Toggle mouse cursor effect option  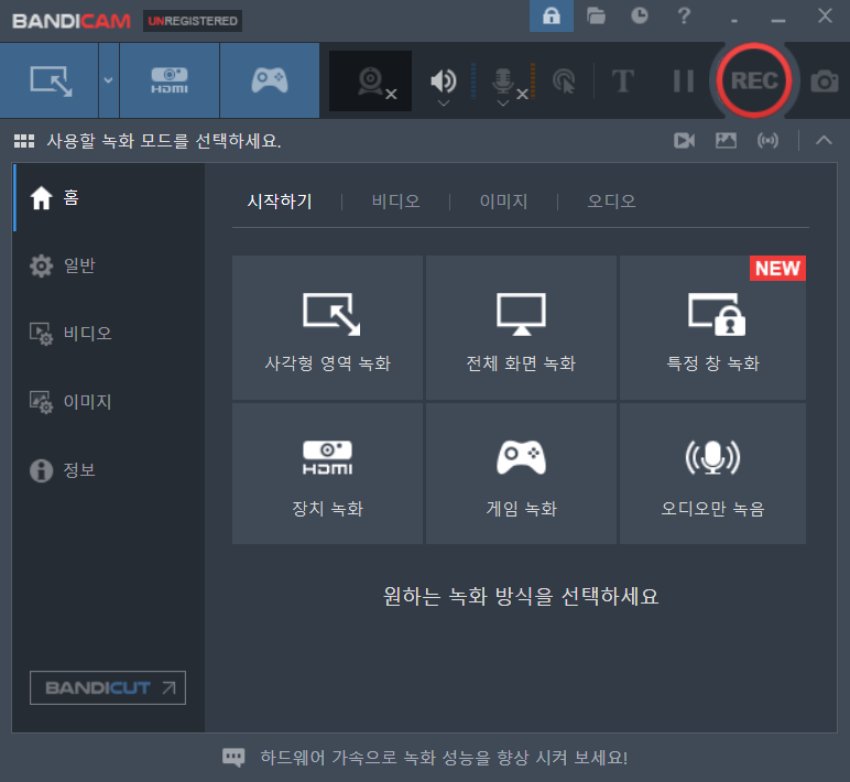pos(564,81)
